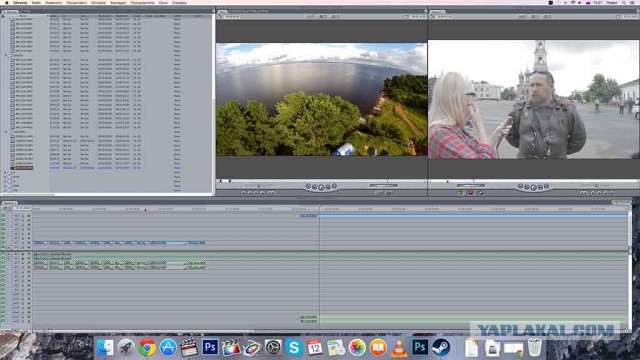Open Spotlight search in the menu bar
640x360 pixels.
coord(625,2)
